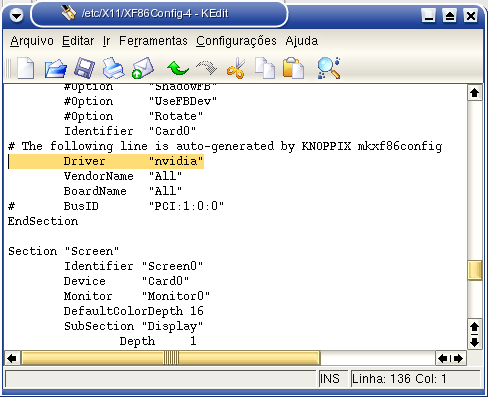This screenshot has height=397, width=488.
Task: Open the Ir menu
Action: [106, 41]
